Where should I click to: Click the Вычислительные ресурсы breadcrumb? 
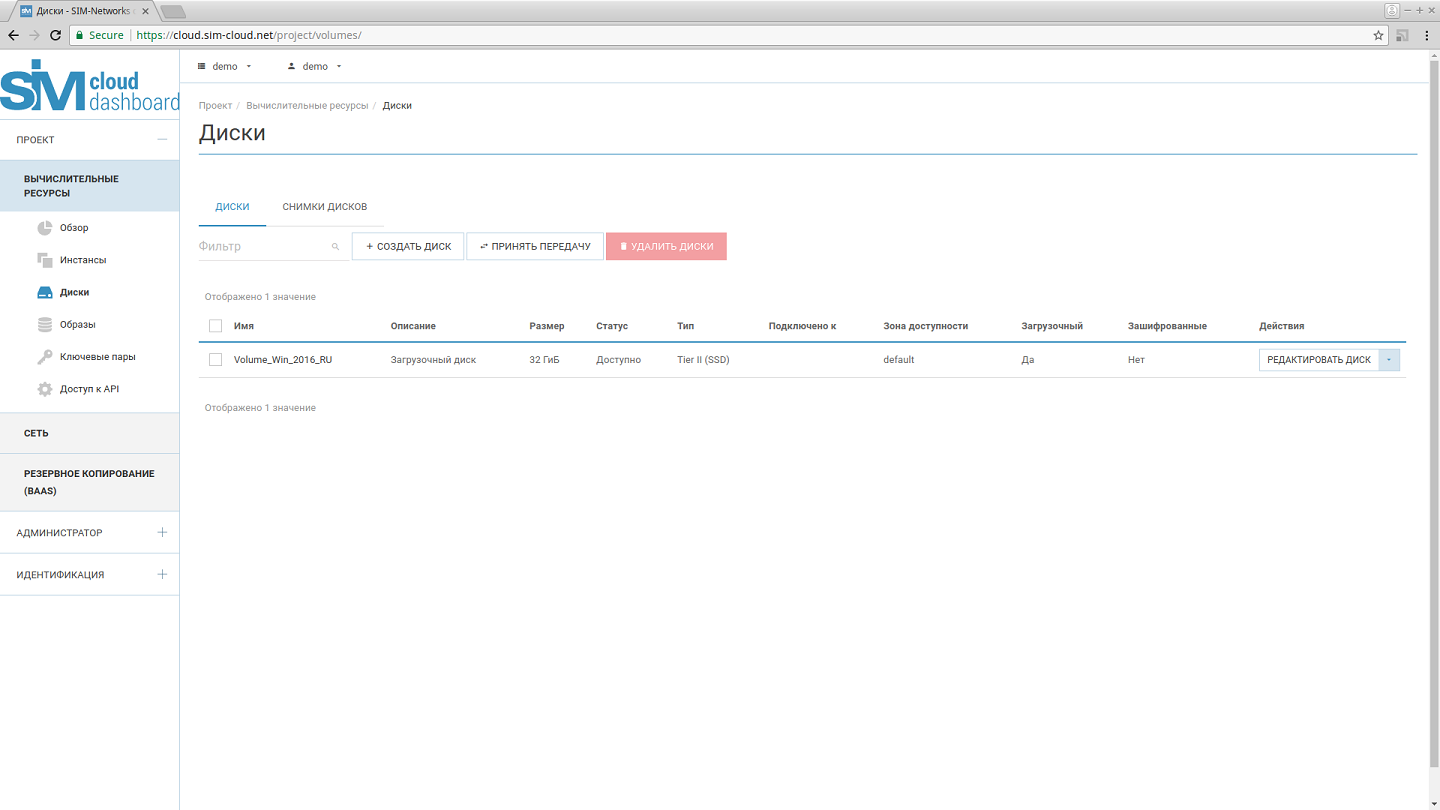click(307, 105)
